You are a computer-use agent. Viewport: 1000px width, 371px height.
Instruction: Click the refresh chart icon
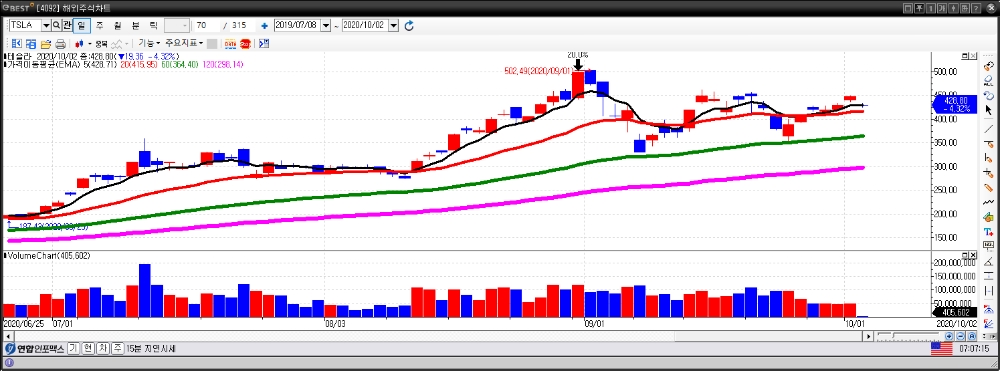[x=409, y=25]
